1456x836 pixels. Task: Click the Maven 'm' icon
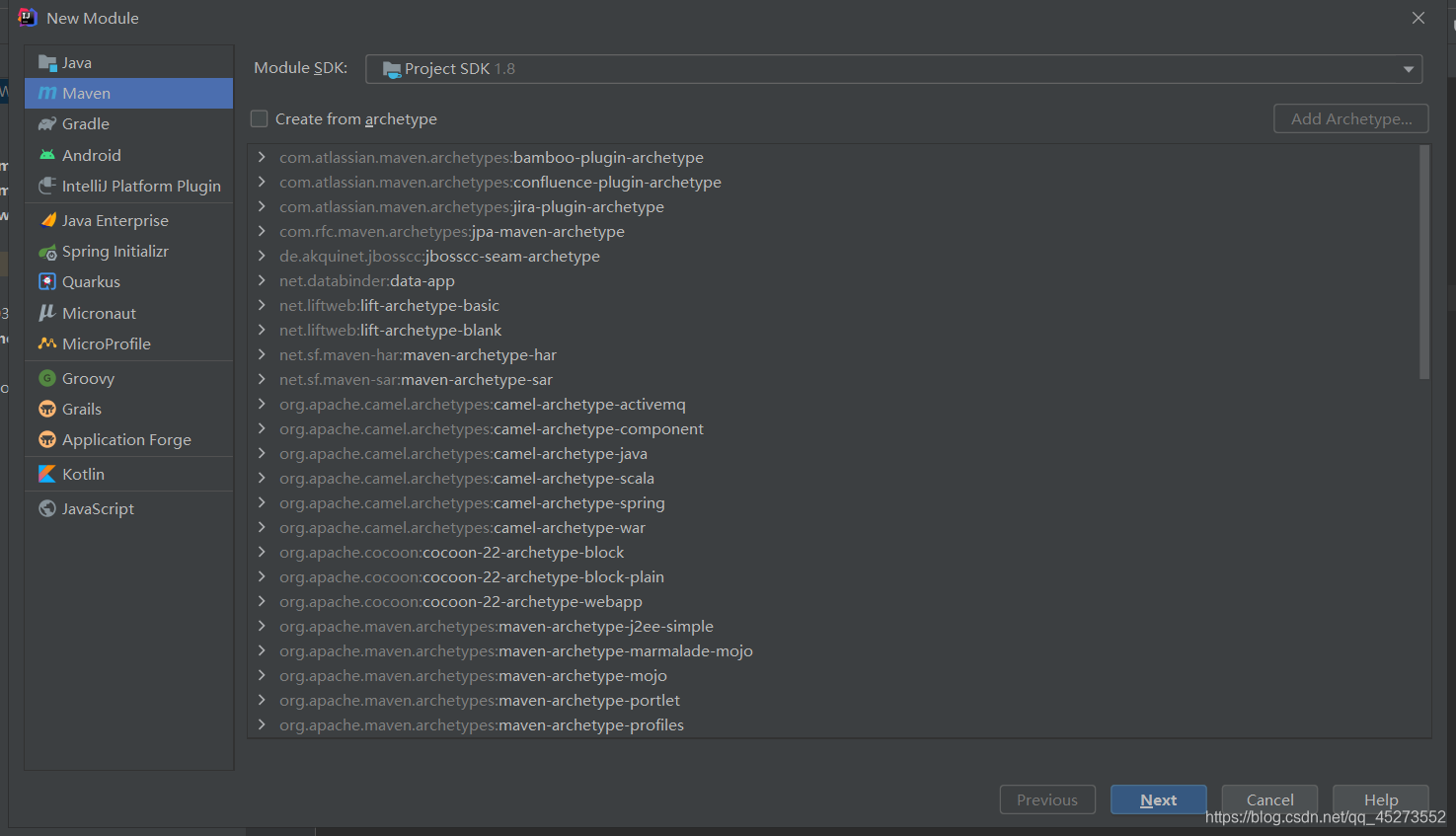46,93
